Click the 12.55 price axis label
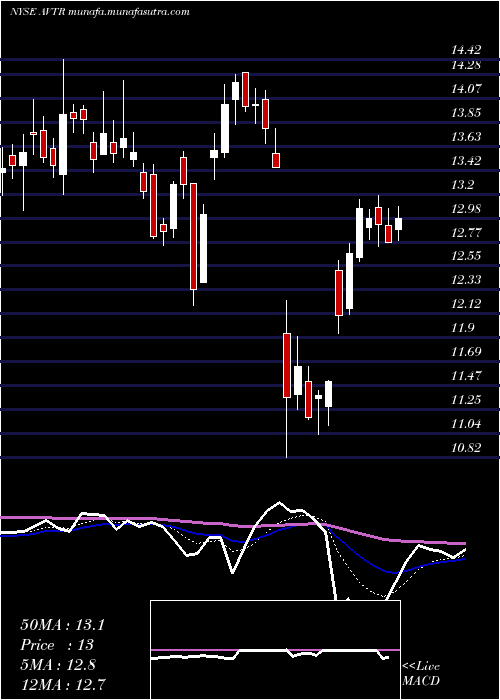Image resolution: width=500 pixels, height=700 pixels. coord(466,256)
